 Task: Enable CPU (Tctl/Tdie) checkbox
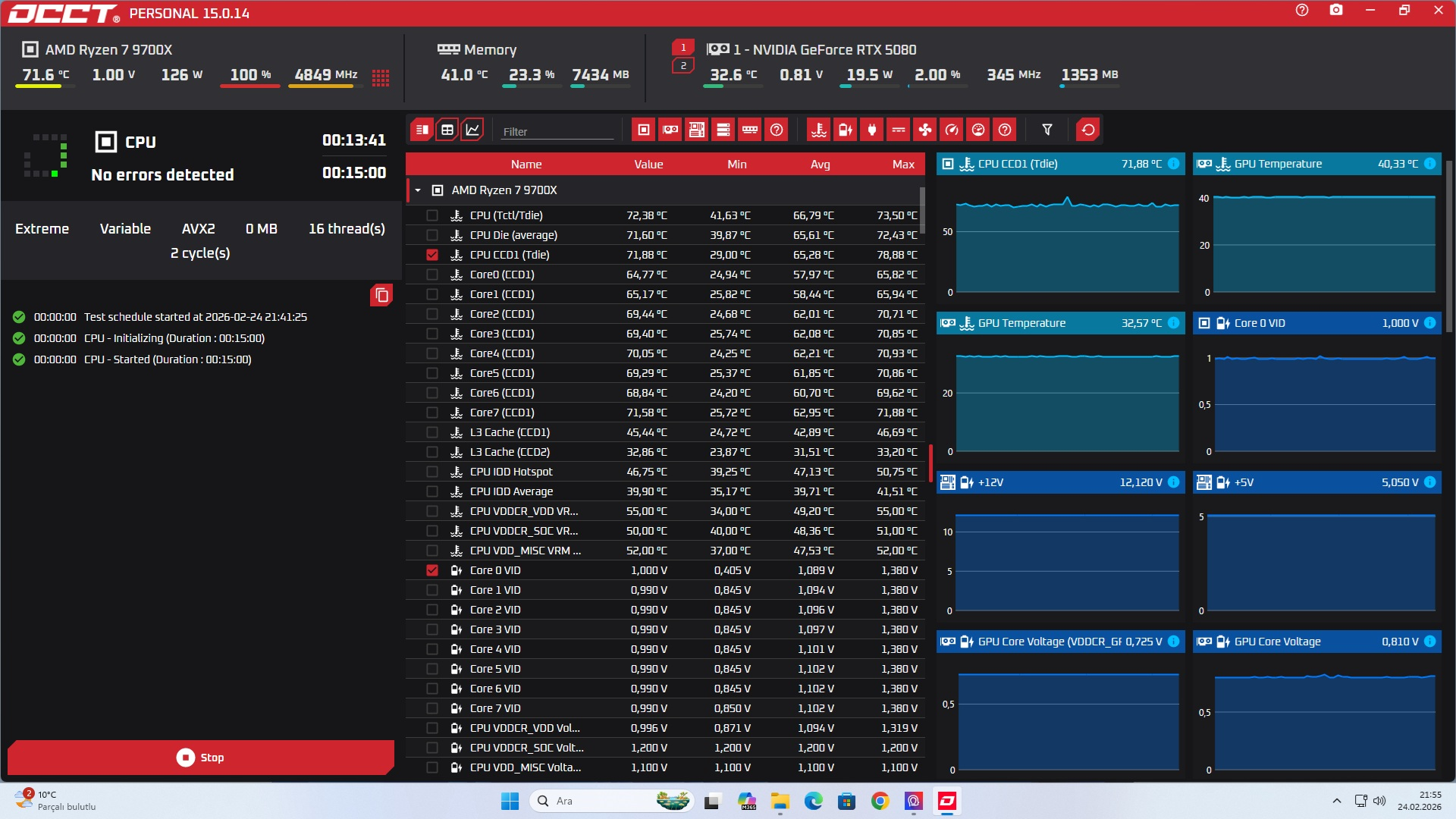(432, 215)
